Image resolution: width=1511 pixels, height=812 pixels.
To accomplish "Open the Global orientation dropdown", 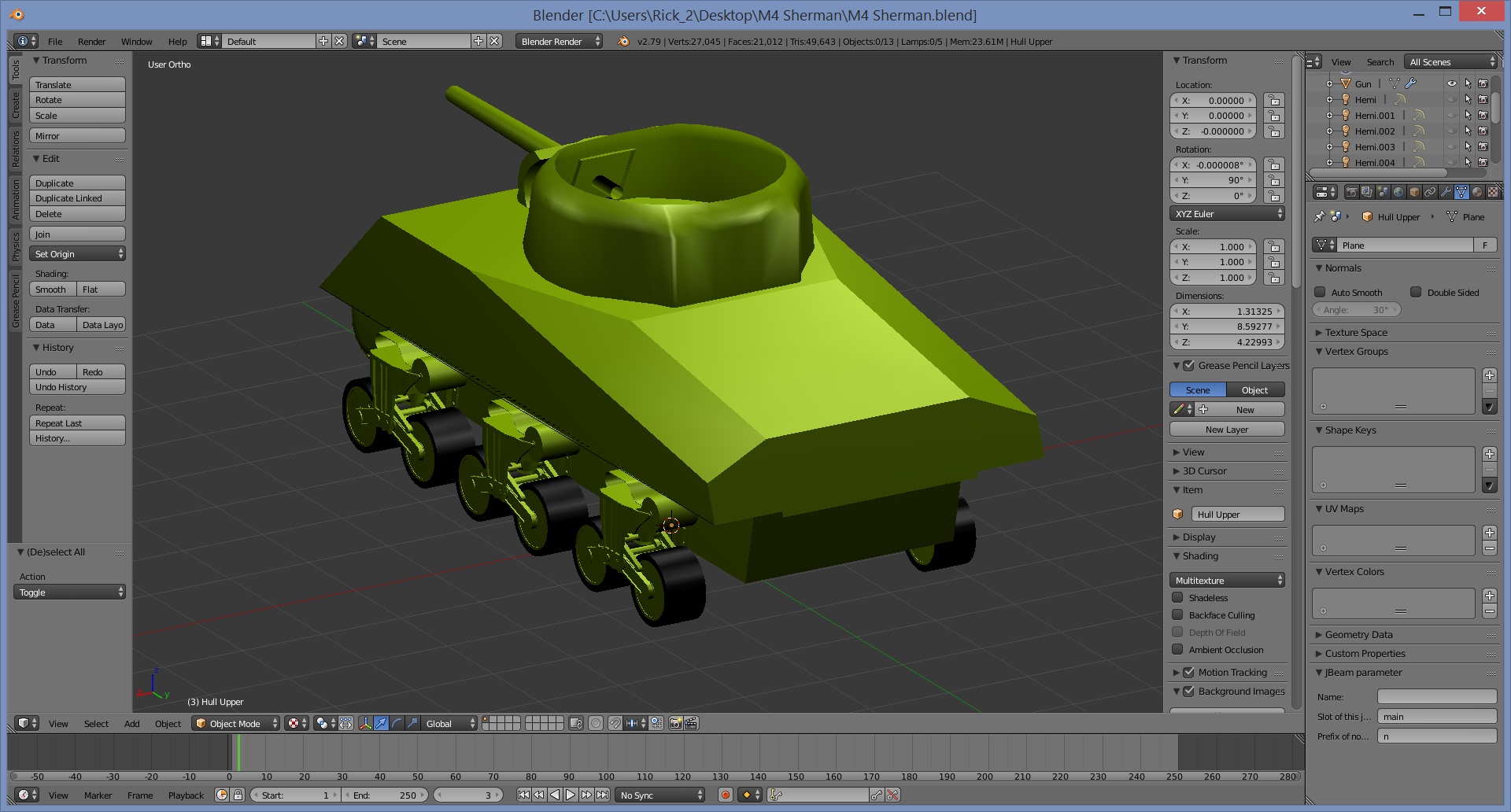I will [x=449, y=723].
